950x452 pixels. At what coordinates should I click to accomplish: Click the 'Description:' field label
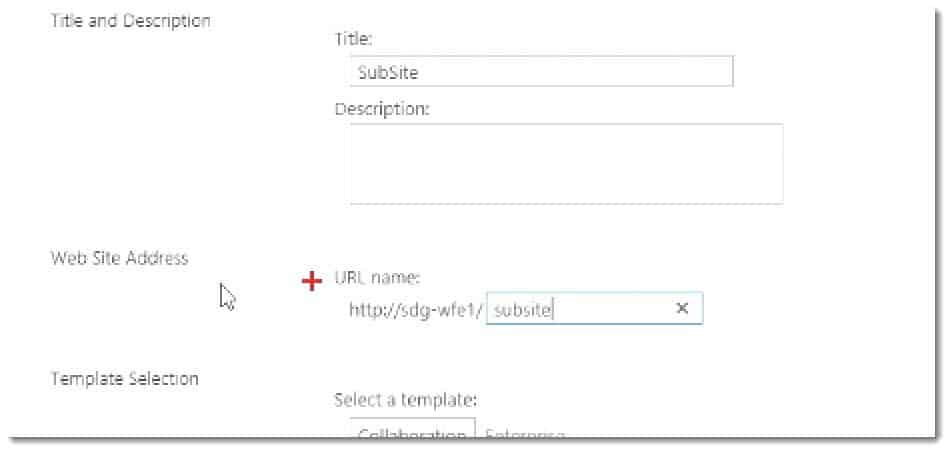pos(381,109)
